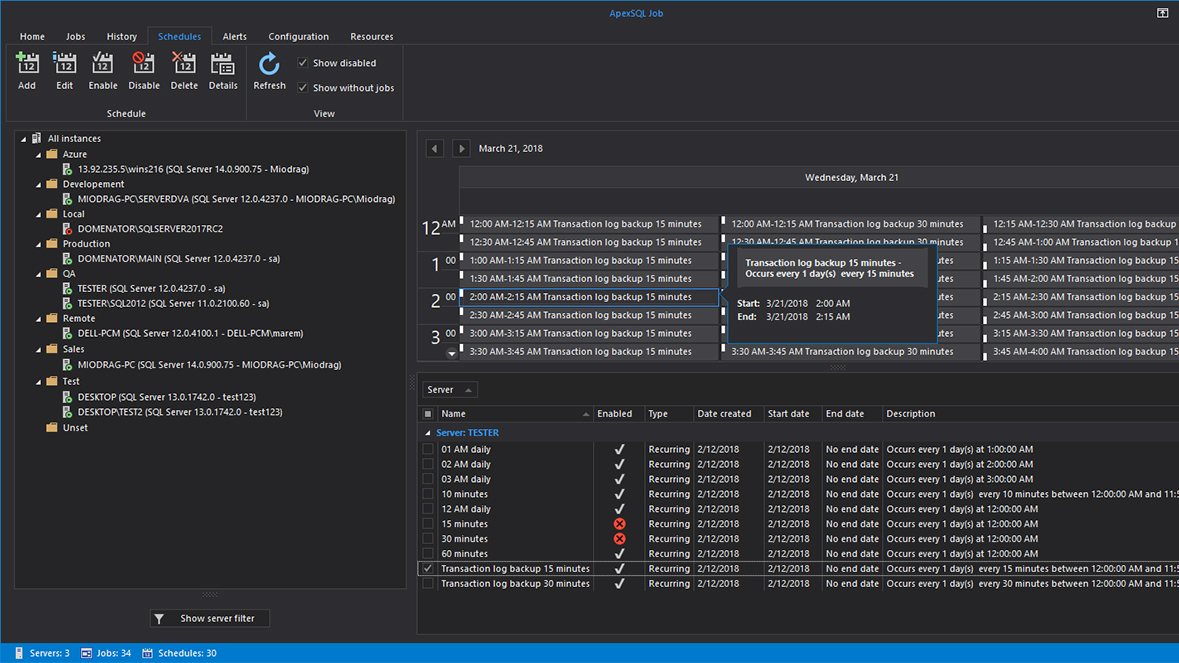Viewport: 1179px width, 663px height.
Task: Toggle the Show disabled checkbox
Action: [303, 63]
